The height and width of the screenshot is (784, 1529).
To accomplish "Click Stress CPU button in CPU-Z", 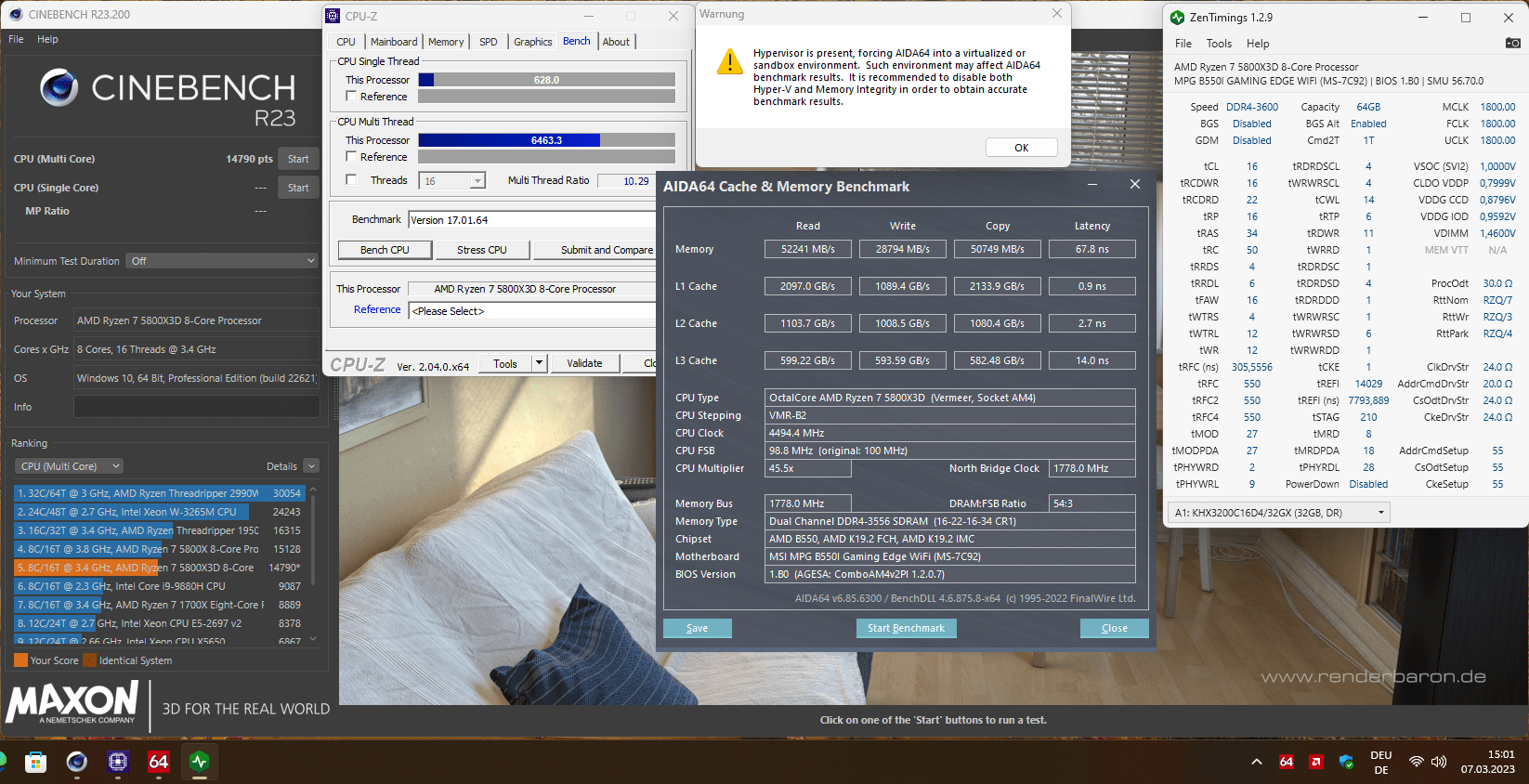I will click(x=482, y=250).
